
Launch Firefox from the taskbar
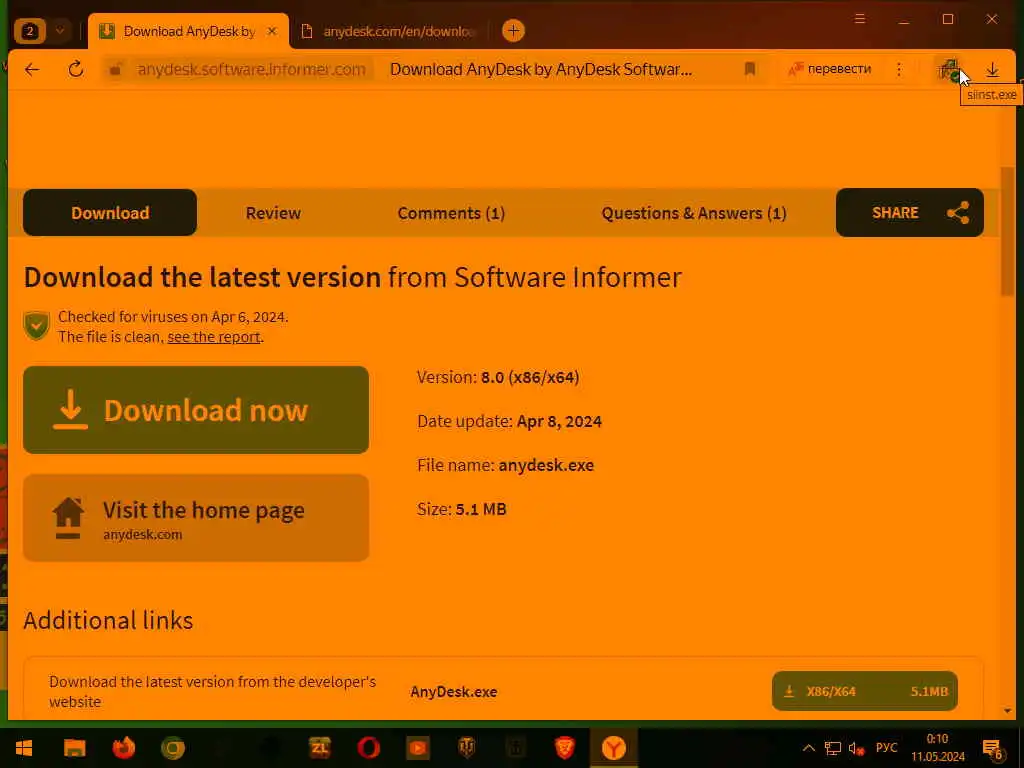(x=123, y=748)
